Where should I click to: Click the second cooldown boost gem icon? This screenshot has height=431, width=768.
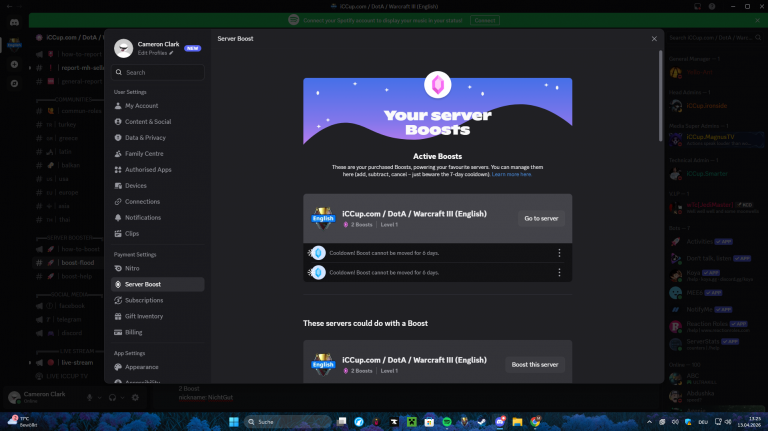pos(318,272)
